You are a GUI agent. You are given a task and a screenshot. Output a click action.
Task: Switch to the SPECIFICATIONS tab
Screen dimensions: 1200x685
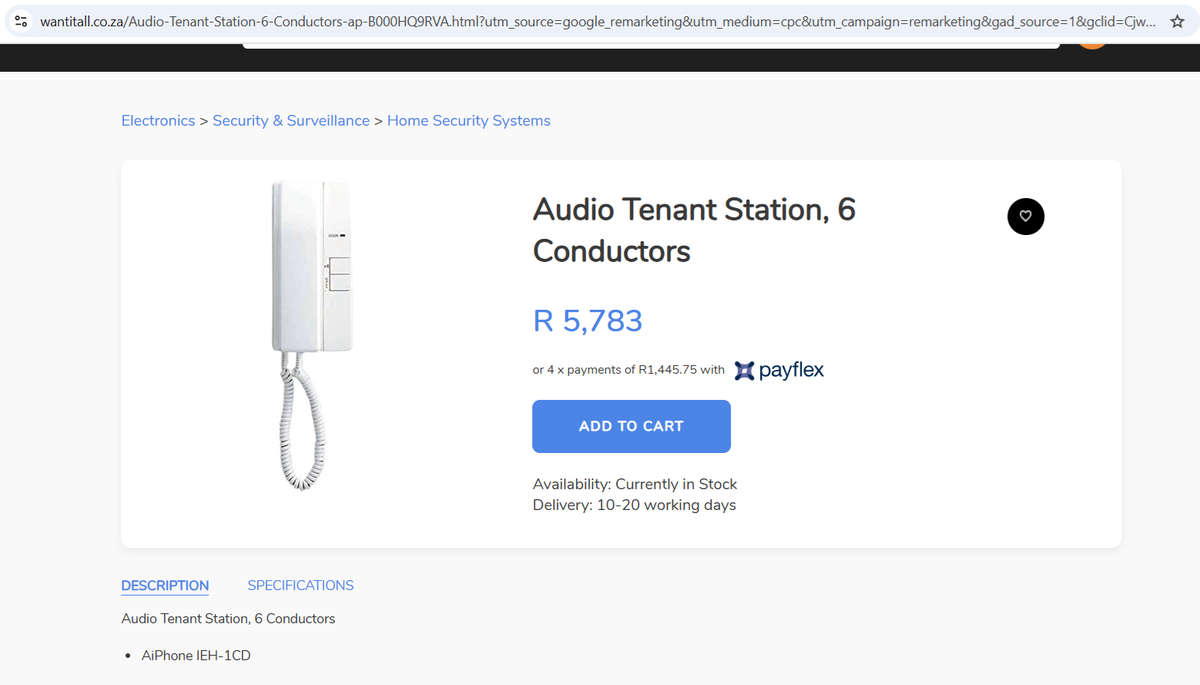point(300,585)
